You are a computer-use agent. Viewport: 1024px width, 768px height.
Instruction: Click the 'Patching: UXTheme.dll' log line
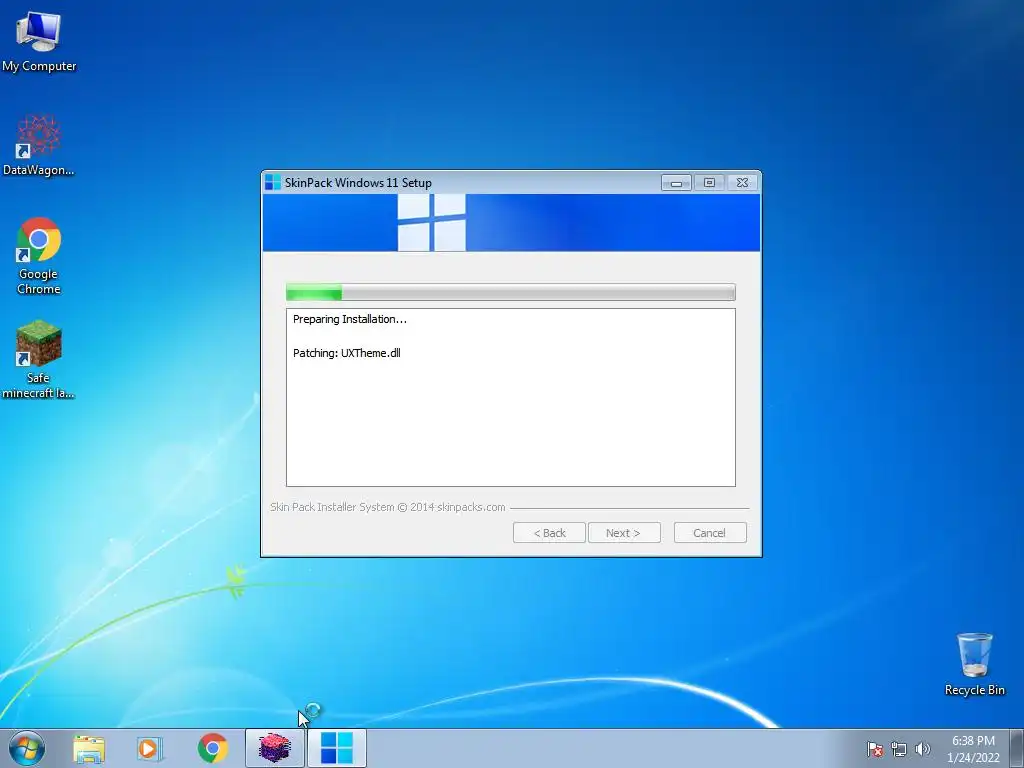pos(347,353)
